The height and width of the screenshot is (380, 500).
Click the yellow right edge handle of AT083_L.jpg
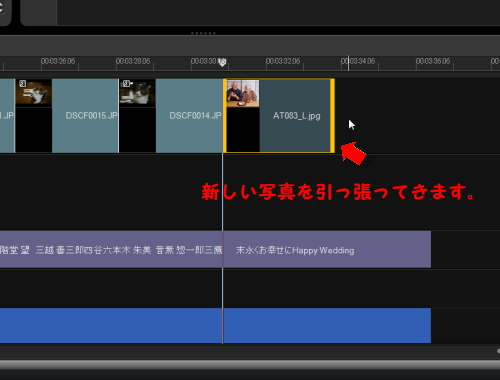point(332,116)
